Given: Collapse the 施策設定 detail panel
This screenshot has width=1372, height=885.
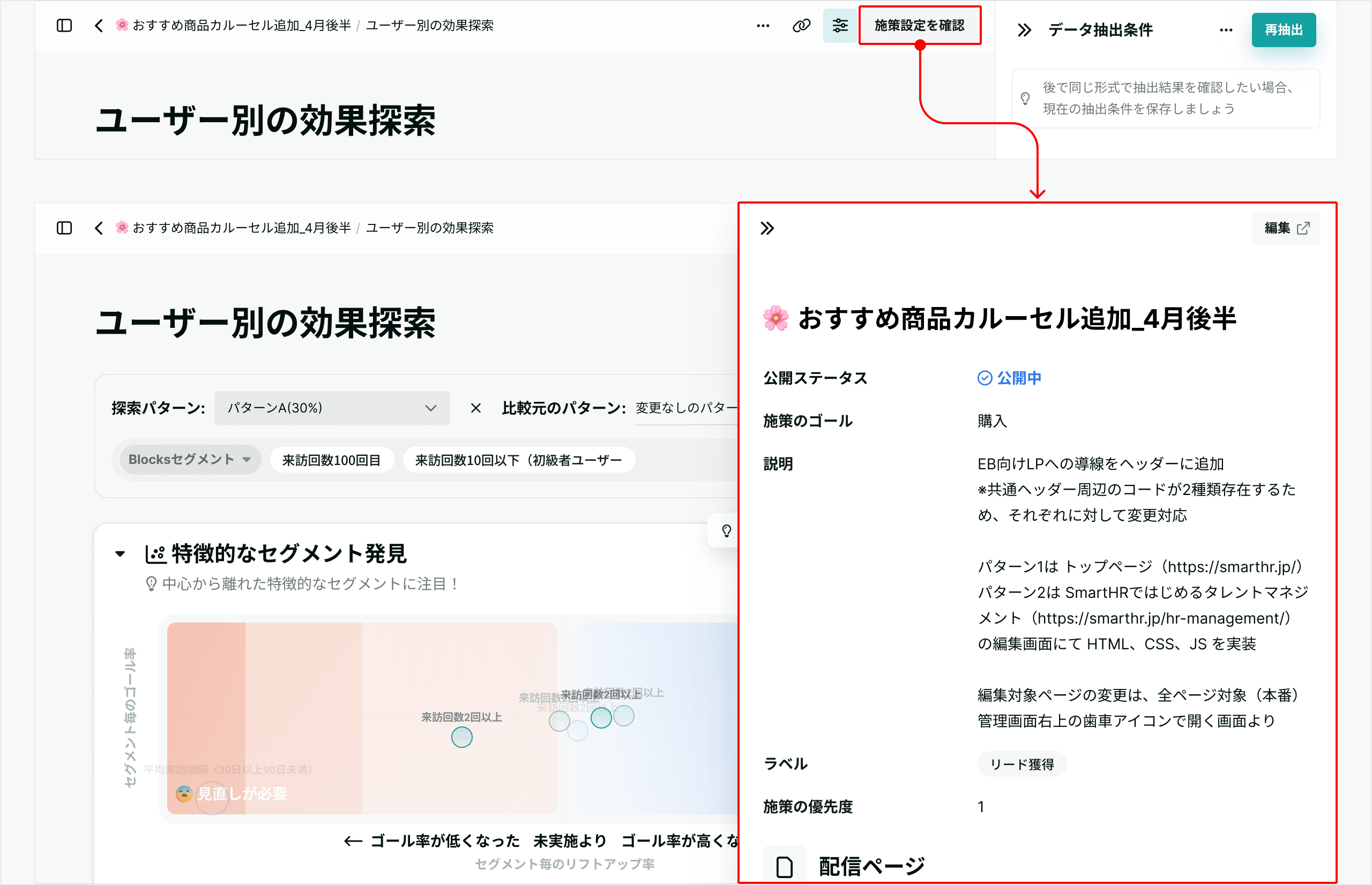Looking at the screenshot, I should 767,228.
